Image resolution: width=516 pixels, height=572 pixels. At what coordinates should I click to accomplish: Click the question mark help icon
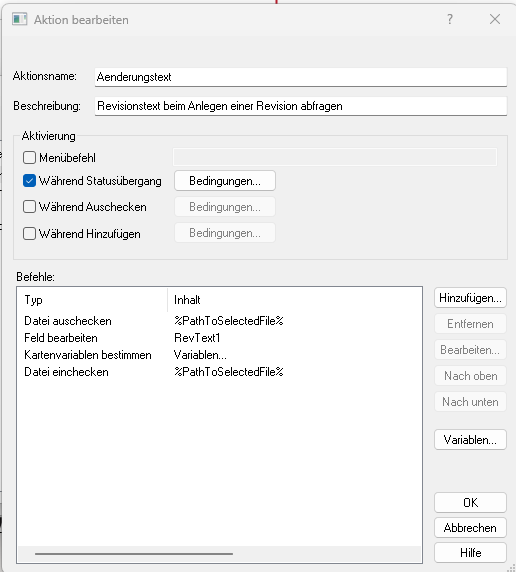click(450, 19)
